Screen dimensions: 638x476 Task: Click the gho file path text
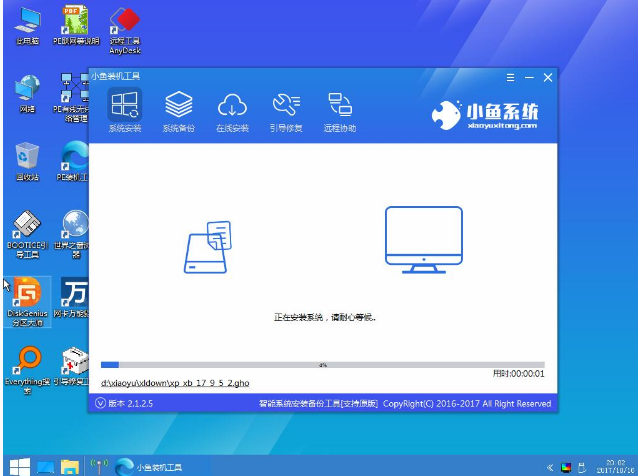[x=175, y=383]
